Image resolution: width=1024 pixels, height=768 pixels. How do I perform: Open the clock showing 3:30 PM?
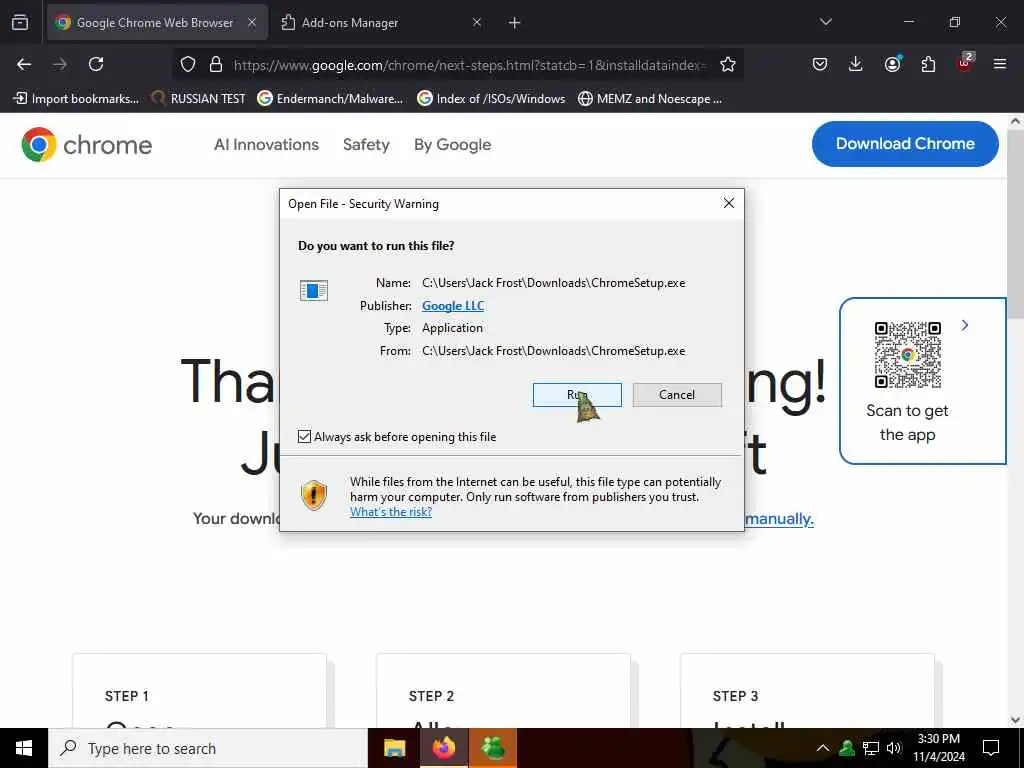pos(939,748)
